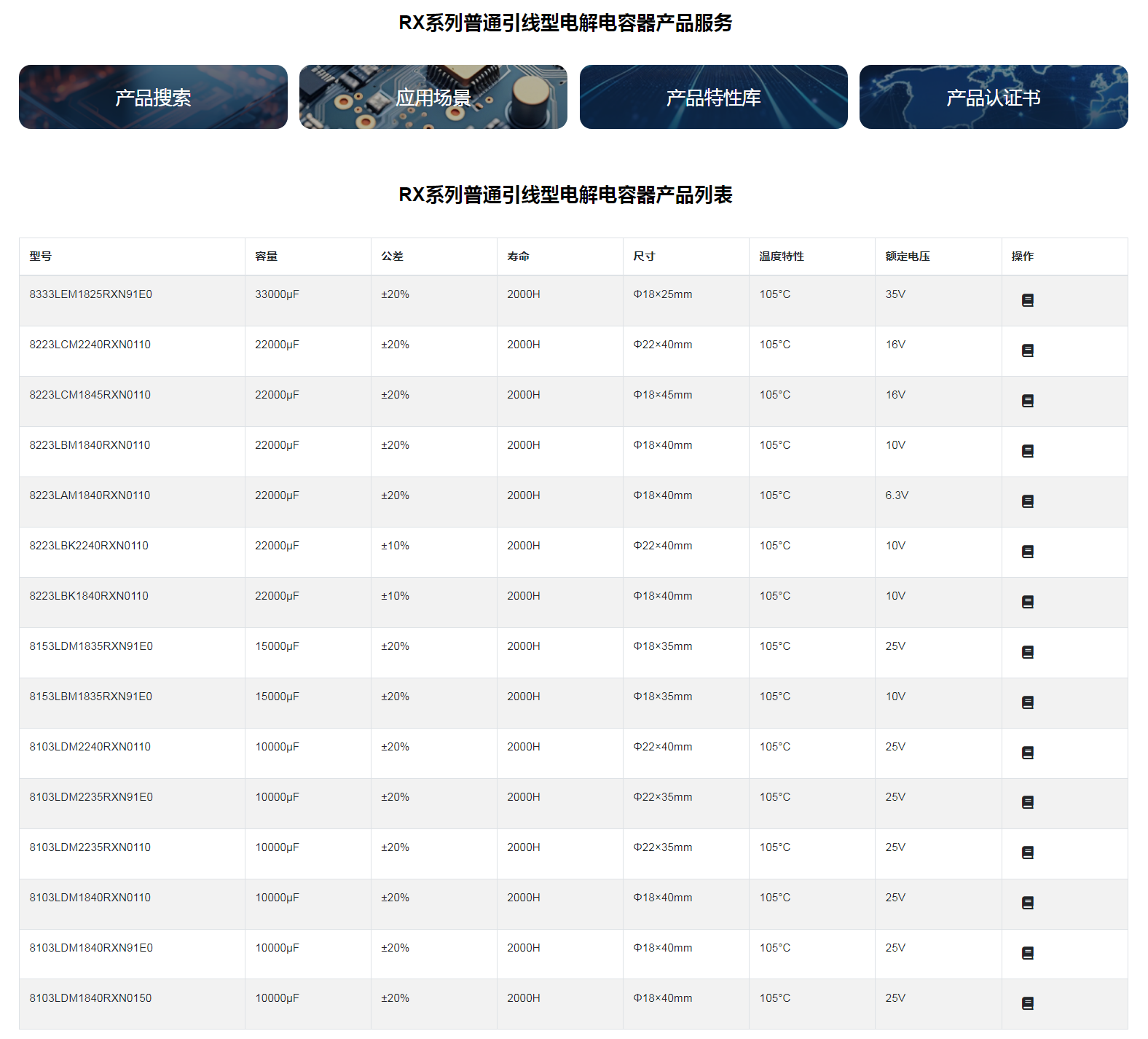The width and height of the screenshot is (1148, 1039).
Task: Open document icon for 8103LDM2240RXN0110
Action: pyautogui.click(x=1027, y=753)
